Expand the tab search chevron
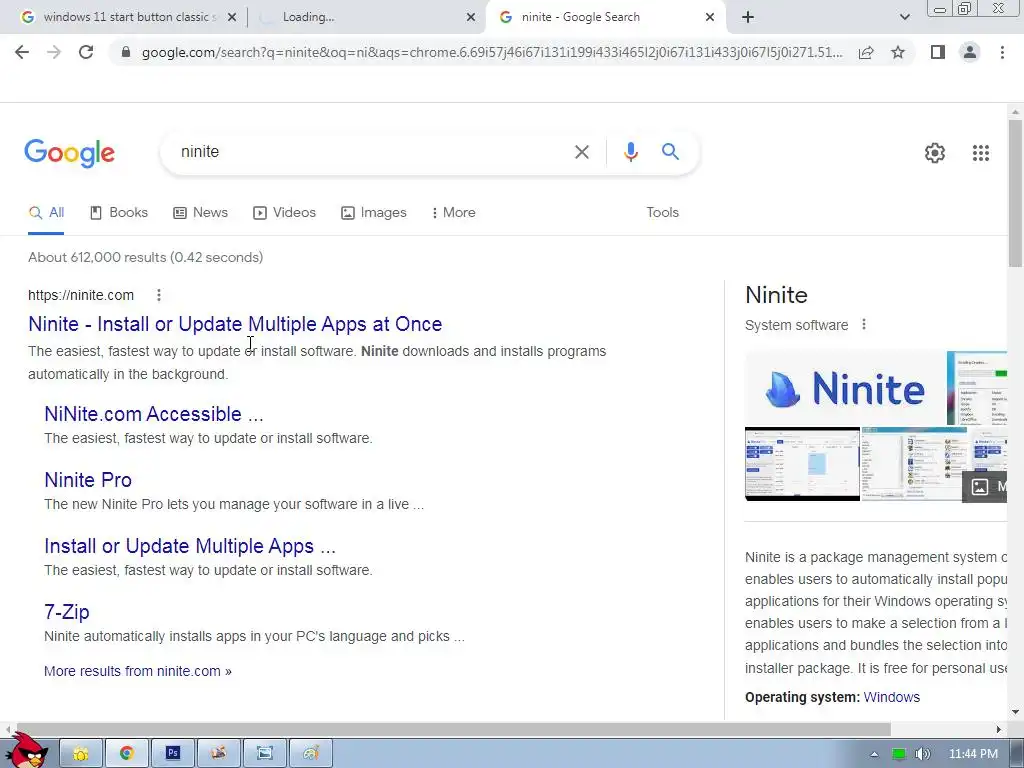The image size is (1024, 768). [x=904, y=18]
